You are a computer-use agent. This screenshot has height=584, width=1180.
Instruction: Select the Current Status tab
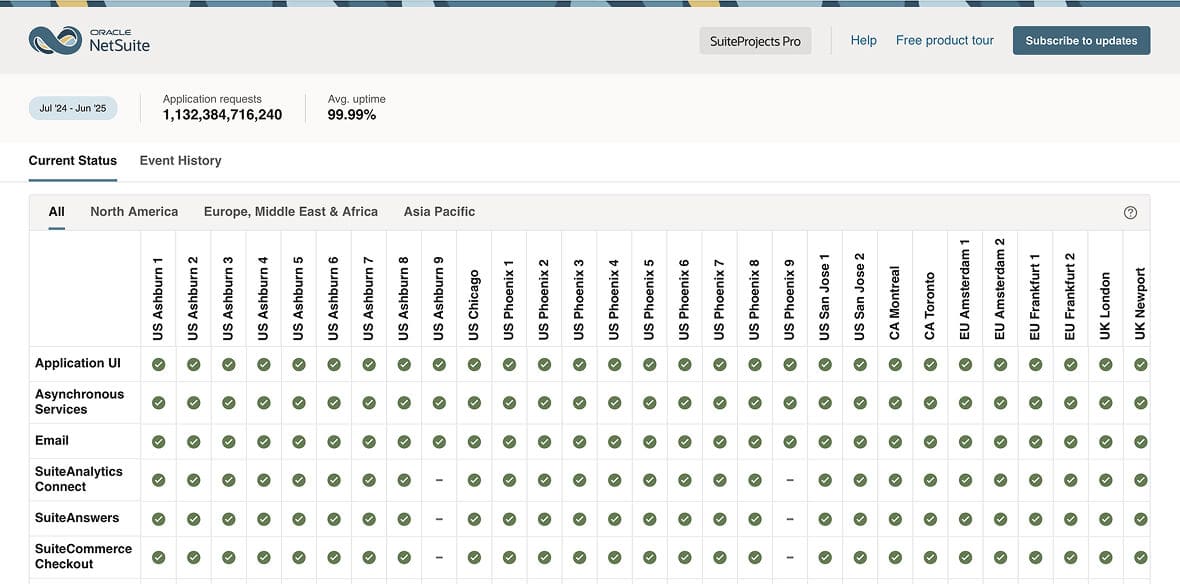[73, 160]
